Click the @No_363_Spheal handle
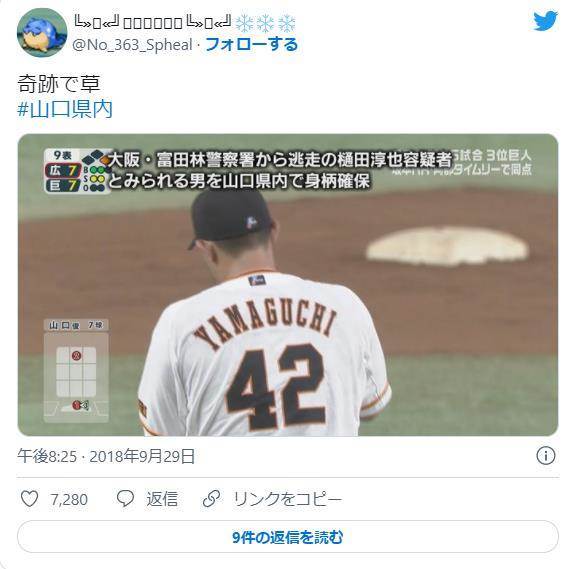 point(132,45)
